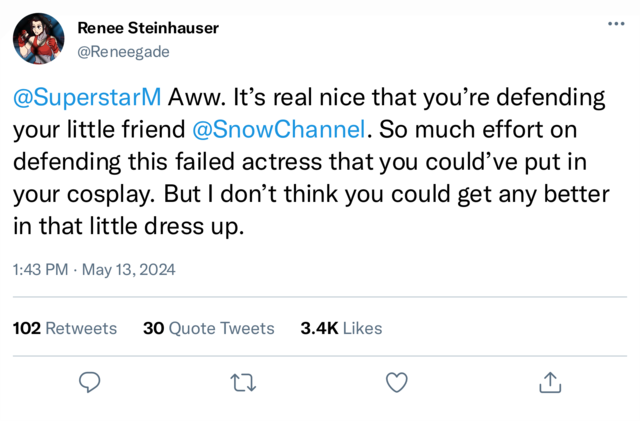Screen dimensions: 640x421
Task: Click the tweet's last line "in that little dress up."
Action: (x=128, y=225)
